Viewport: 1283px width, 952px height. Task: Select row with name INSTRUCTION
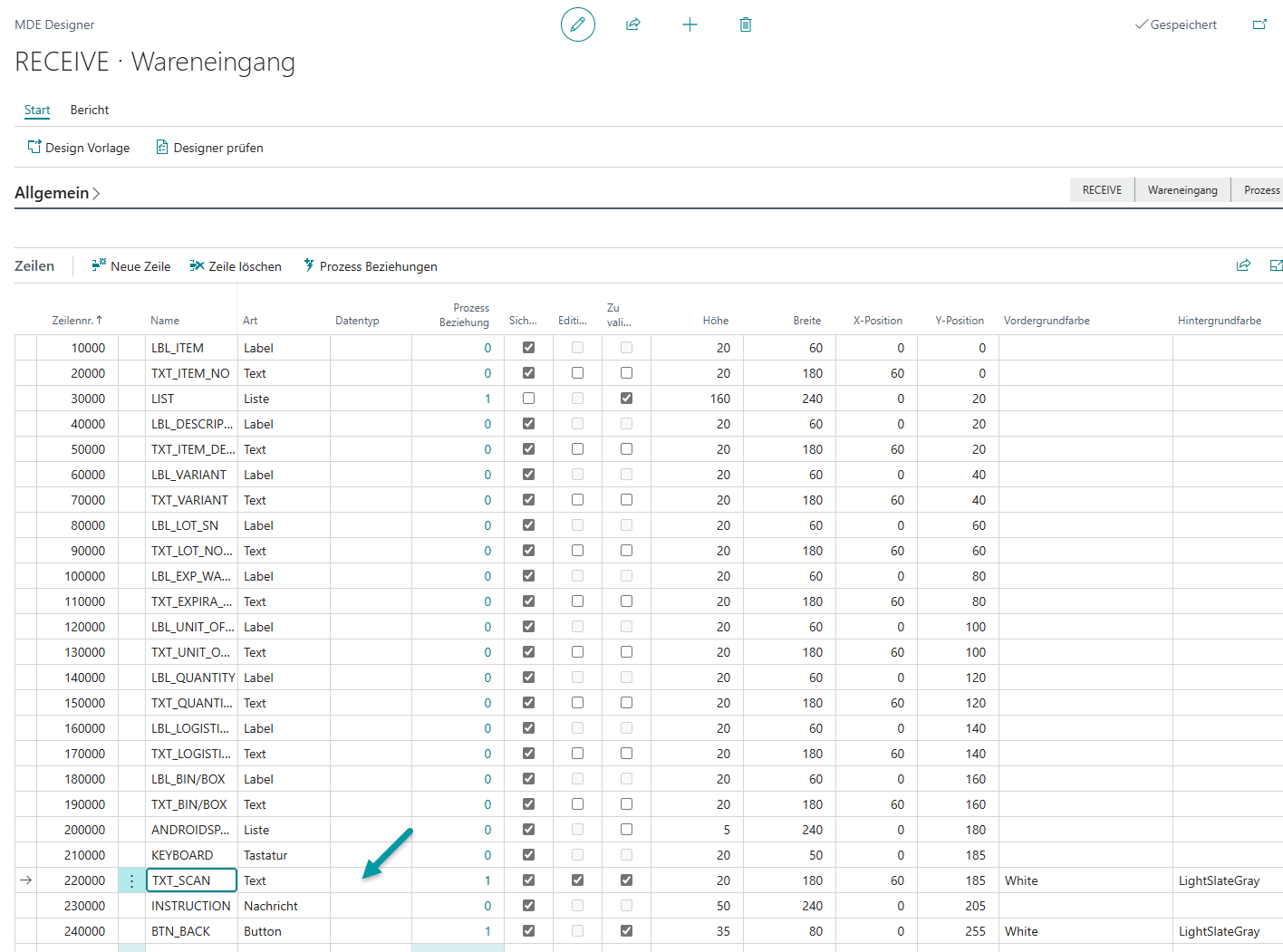click(x=190, y=906)
